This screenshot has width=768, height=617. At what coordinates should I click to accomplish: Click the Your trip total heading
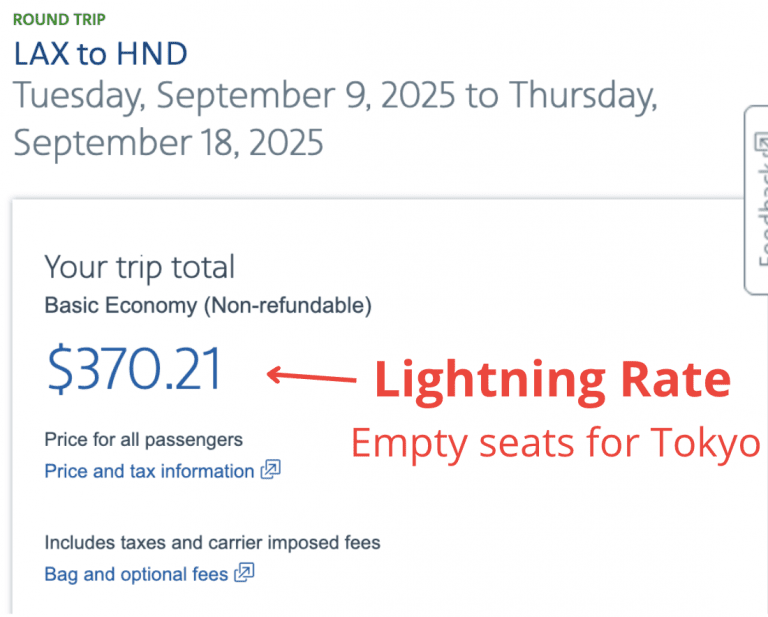[139, 267]
